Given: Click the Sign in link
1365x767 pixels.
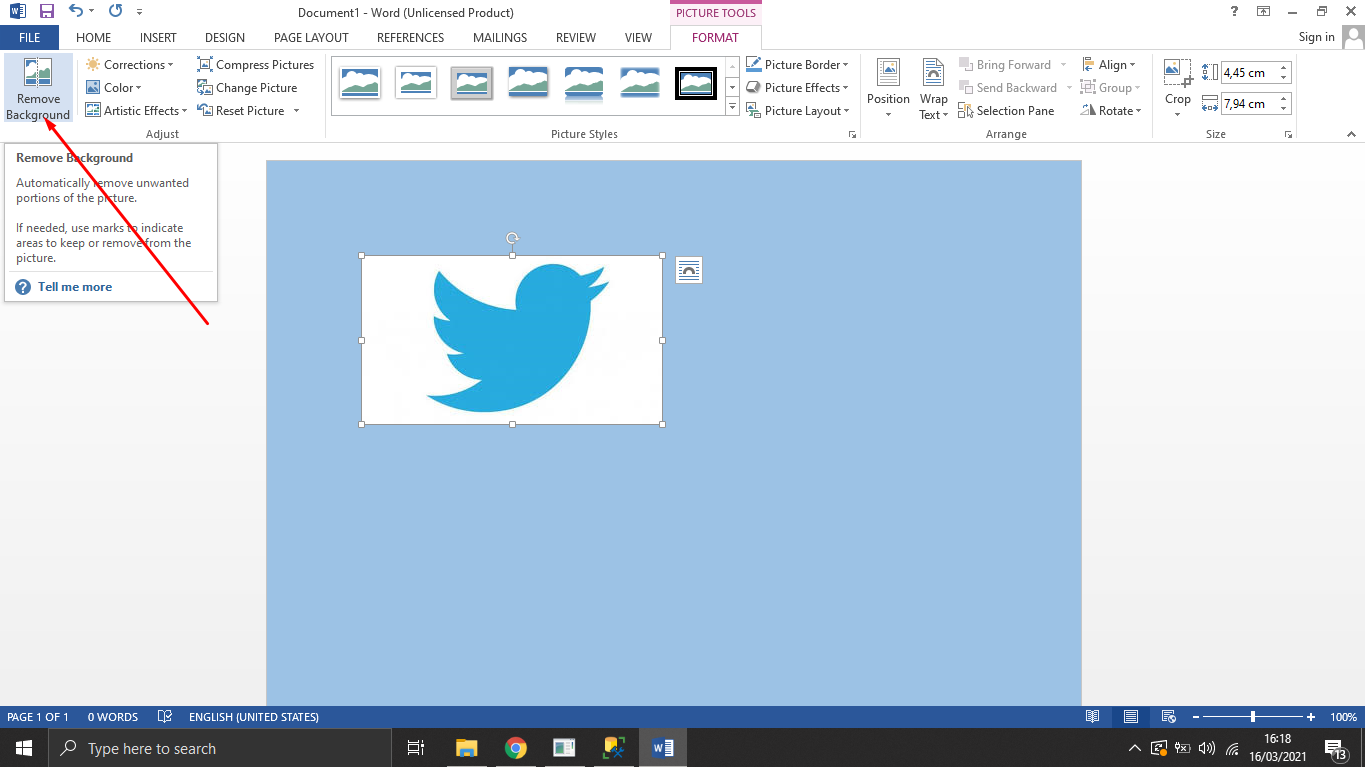Looking at the screenshot, I should point(1316,37).
